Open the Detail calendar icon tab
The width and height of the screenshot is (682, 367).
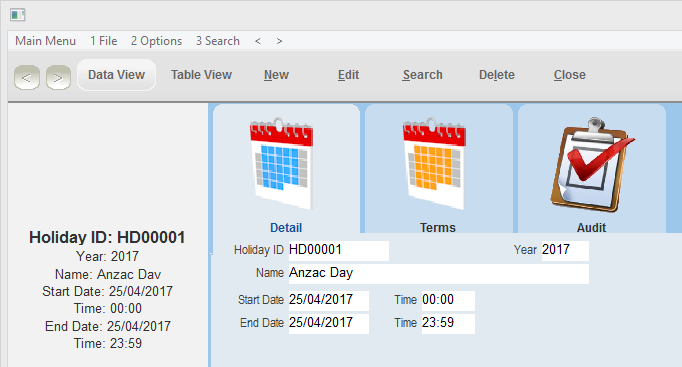click(x=281, y=164)
